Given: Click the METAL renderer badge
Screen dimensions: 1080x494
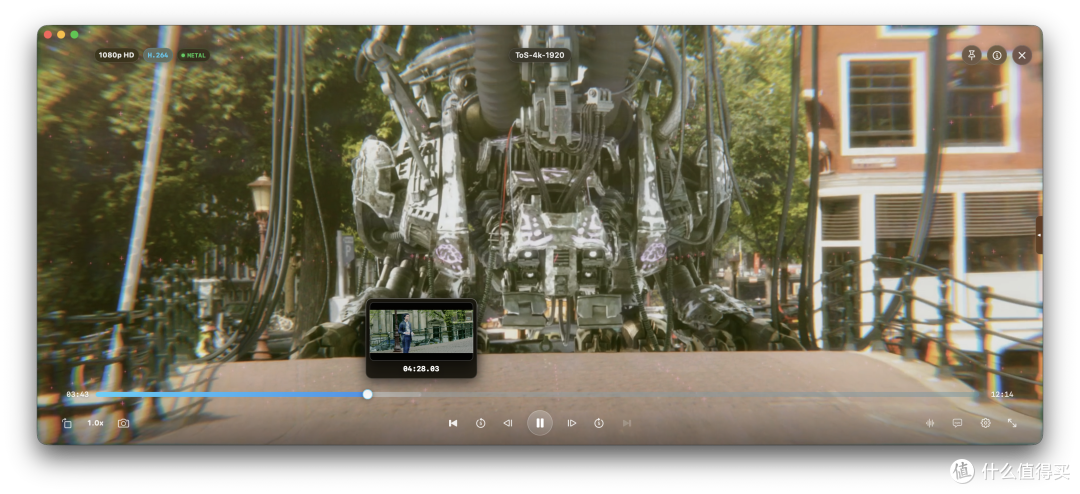Looking at the screenshot, I should (194, 55).
